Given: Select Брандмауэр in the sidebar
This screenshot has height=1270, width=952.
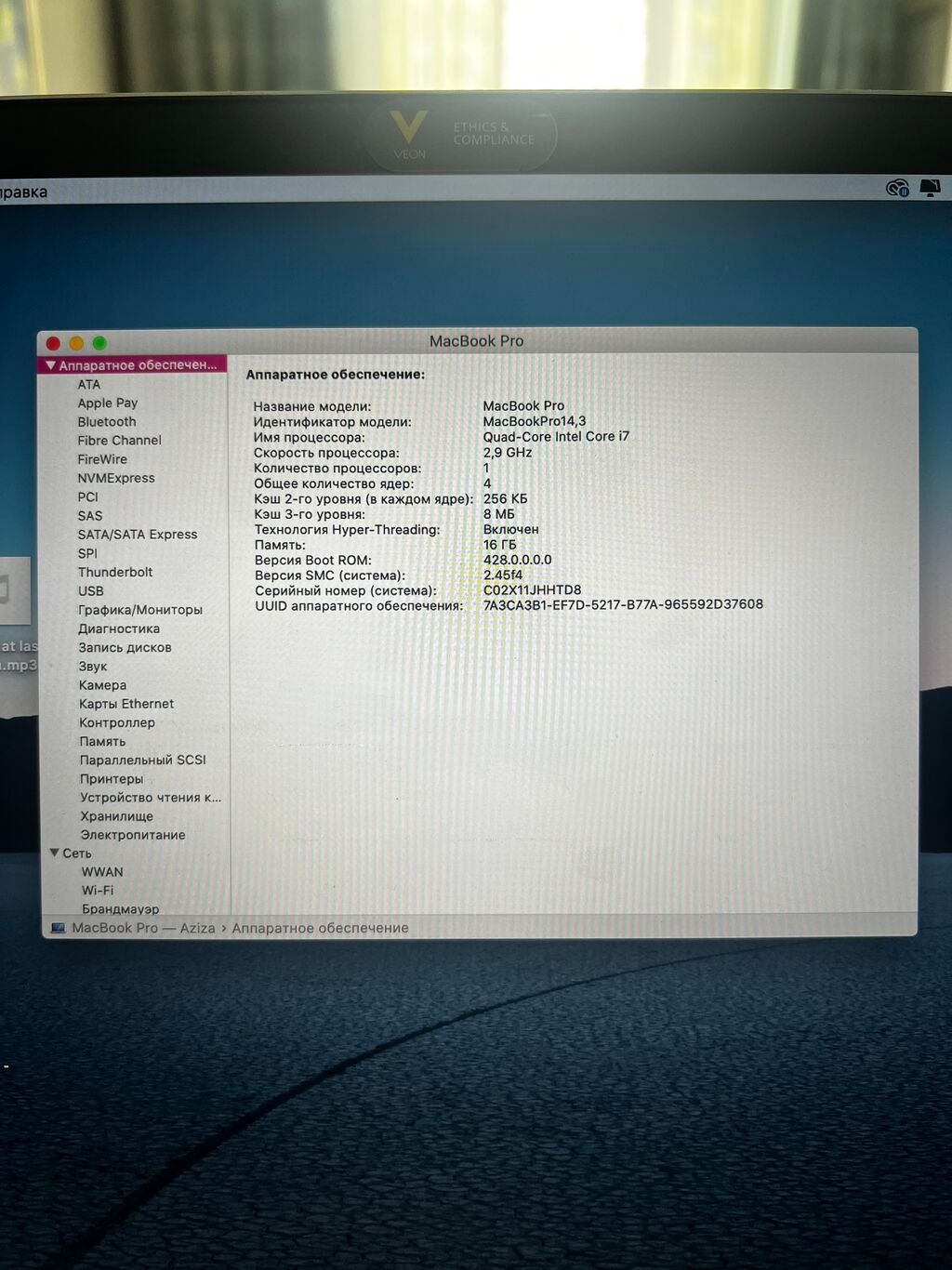Looking at the screenshot, I should pyautogui.click(x=121, y=908).
